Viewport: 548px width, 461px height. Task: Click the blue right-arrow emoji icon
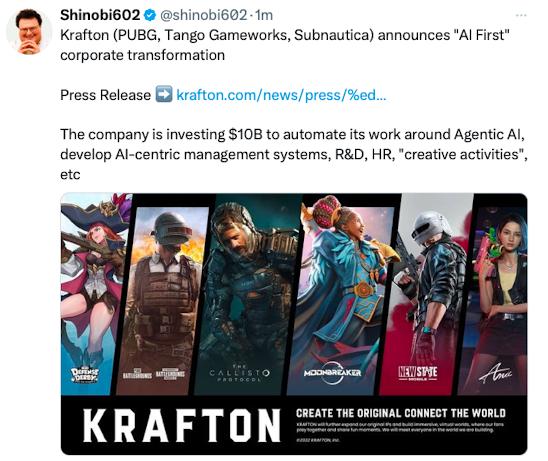pos(164,94)
